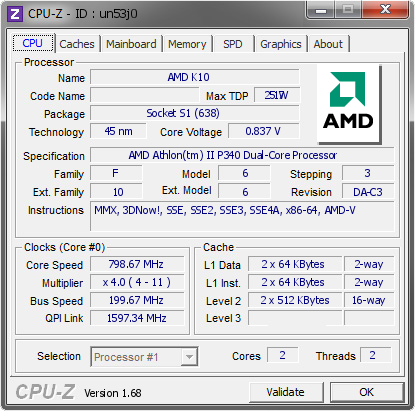Click the dropdown arrow beside Processor #1
Screen dimensions: 415x411
pyautogui.click(x=189, y=357)
